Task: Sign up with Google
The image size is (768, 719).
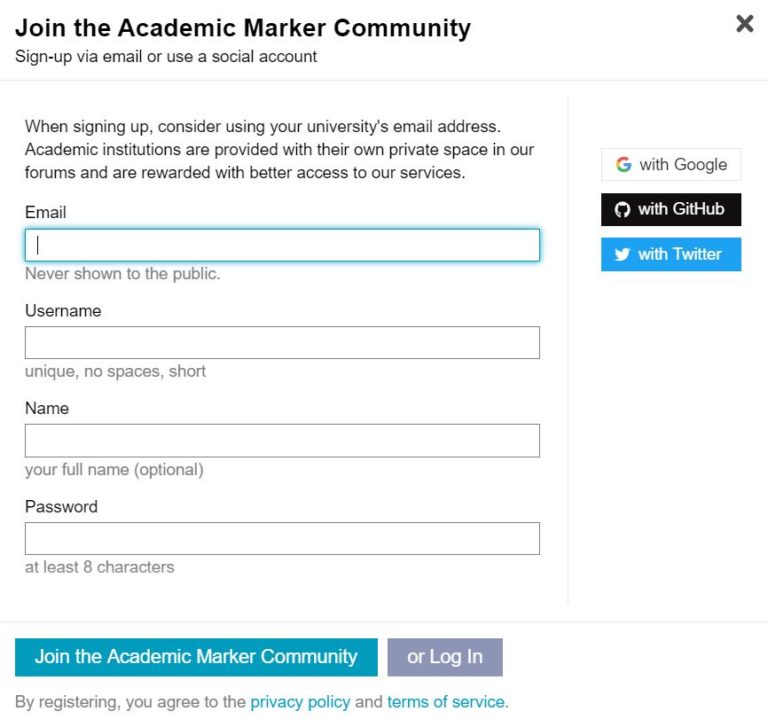Action: [x=671, y=165]
